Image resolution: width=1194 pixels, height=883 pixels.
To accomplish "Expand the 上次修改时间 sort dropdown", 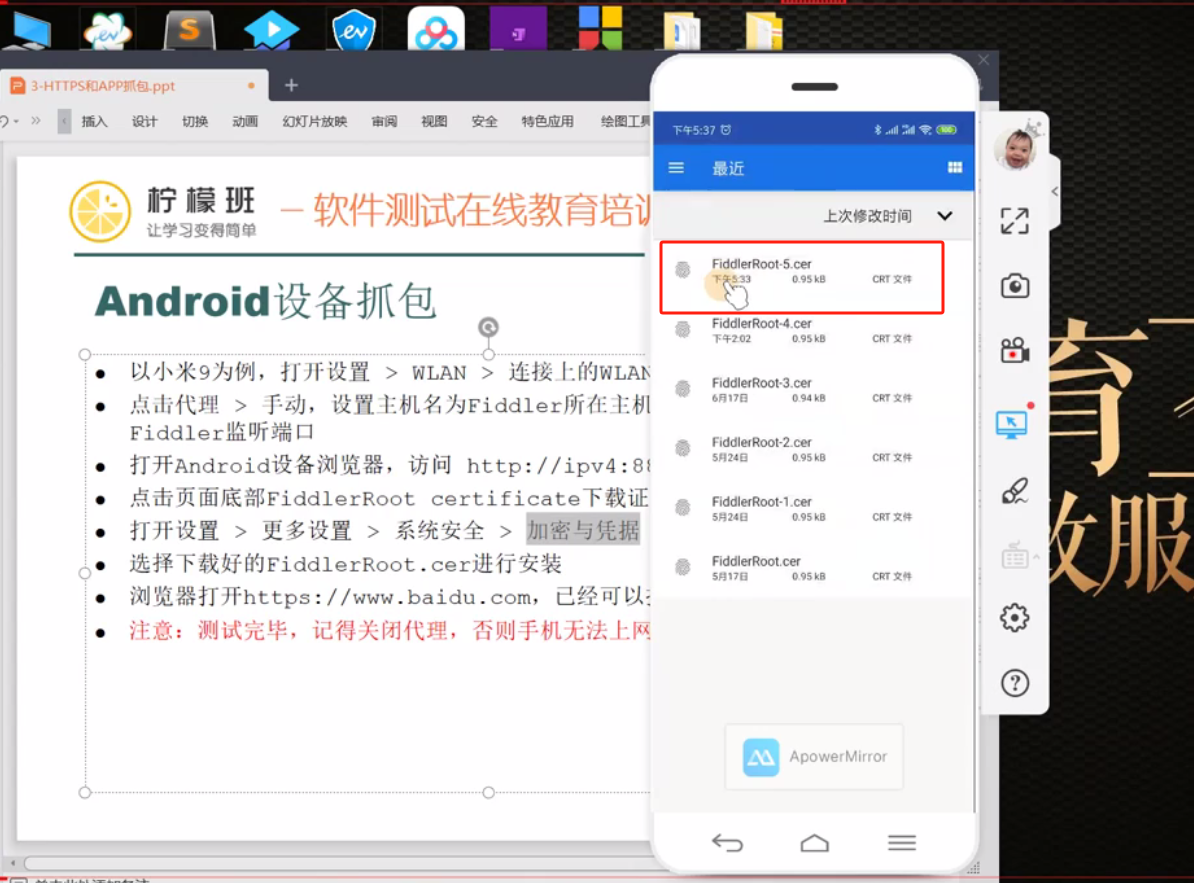I will coord(944,216).
